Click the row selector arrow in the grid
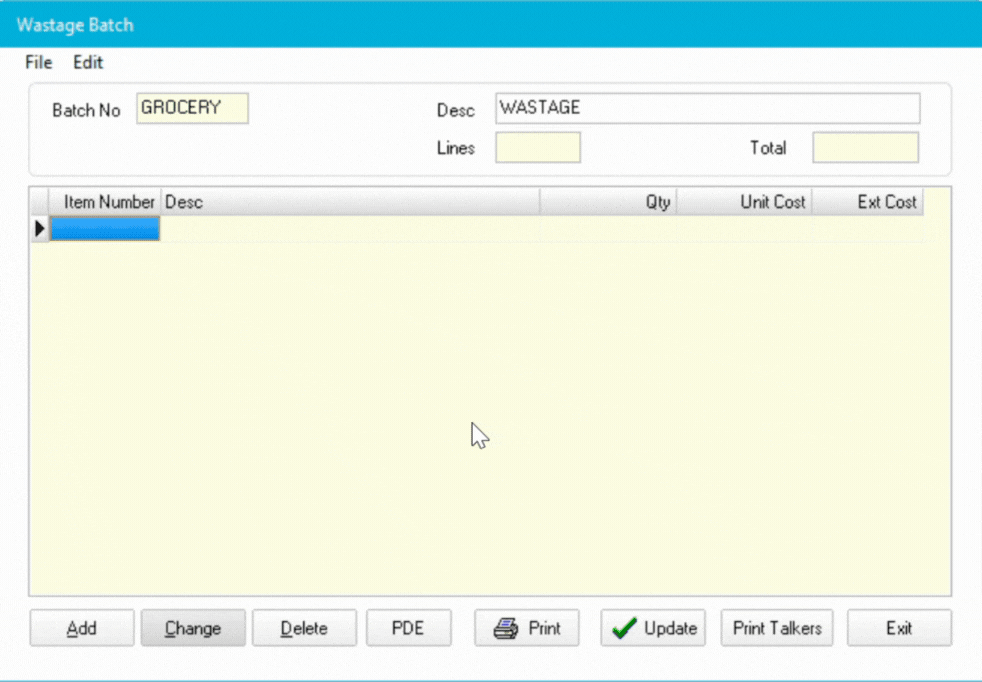 pos(39,228)
